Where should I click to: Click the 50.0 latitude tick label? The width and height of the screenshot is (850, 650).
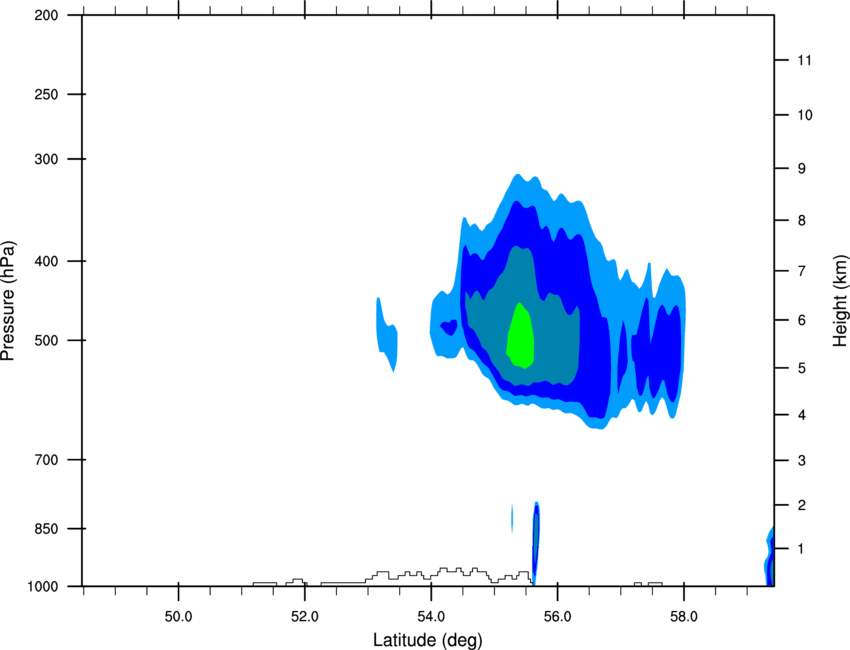click(x=178, y=617)
